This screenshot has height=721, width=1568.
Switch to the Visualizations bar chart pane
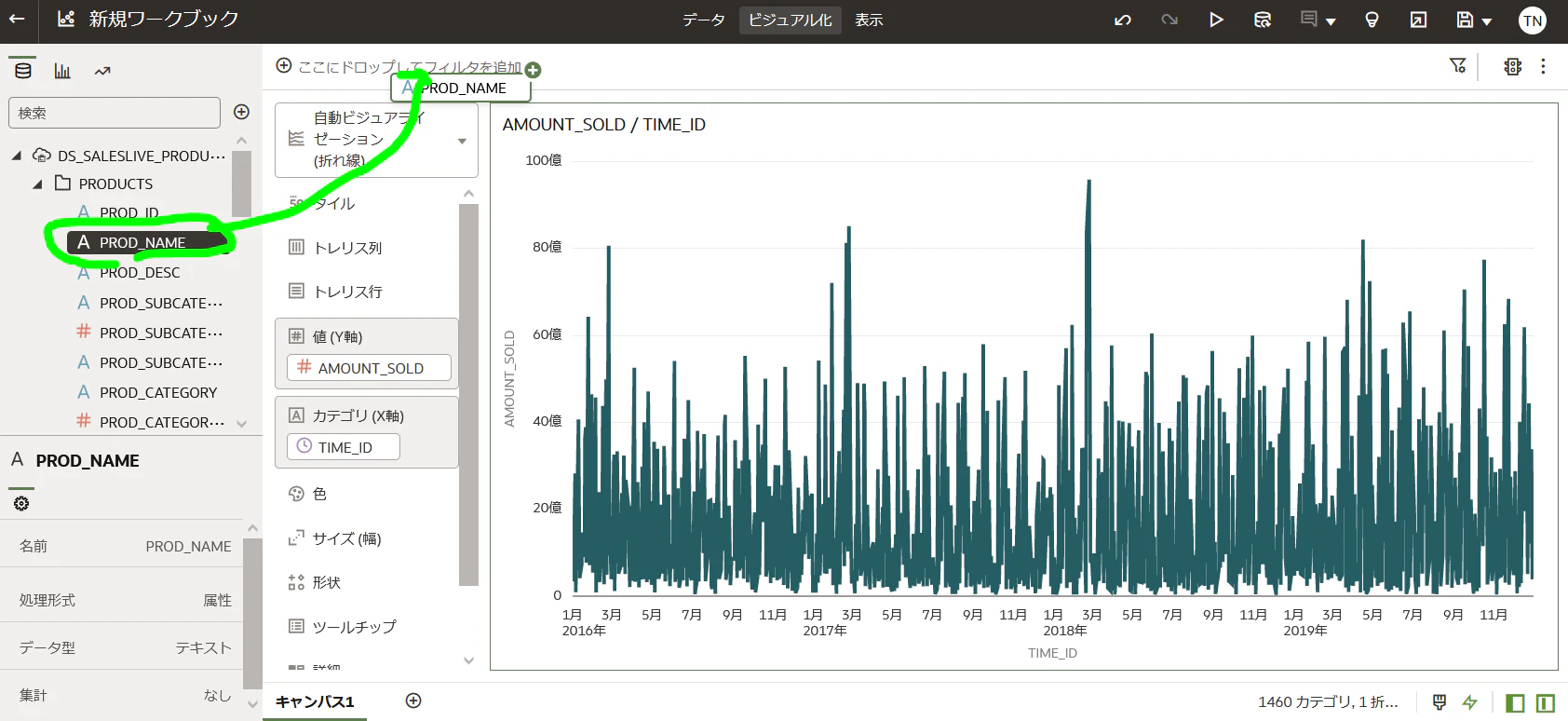click(x=62, y=71)
